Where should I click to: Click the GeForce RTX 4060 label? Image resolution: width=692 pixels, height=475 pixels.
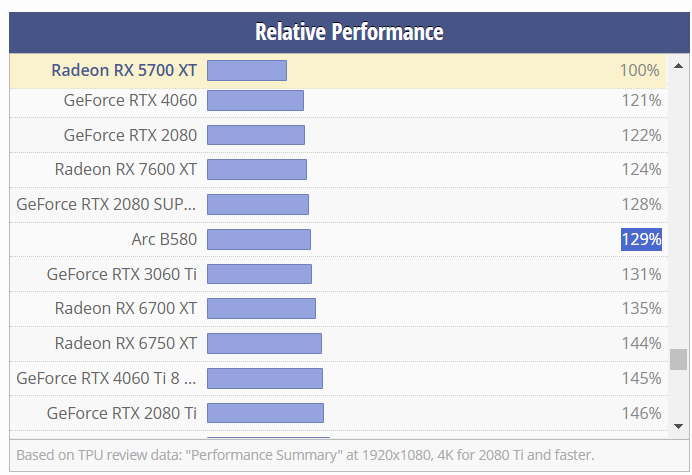pos(130,100)
